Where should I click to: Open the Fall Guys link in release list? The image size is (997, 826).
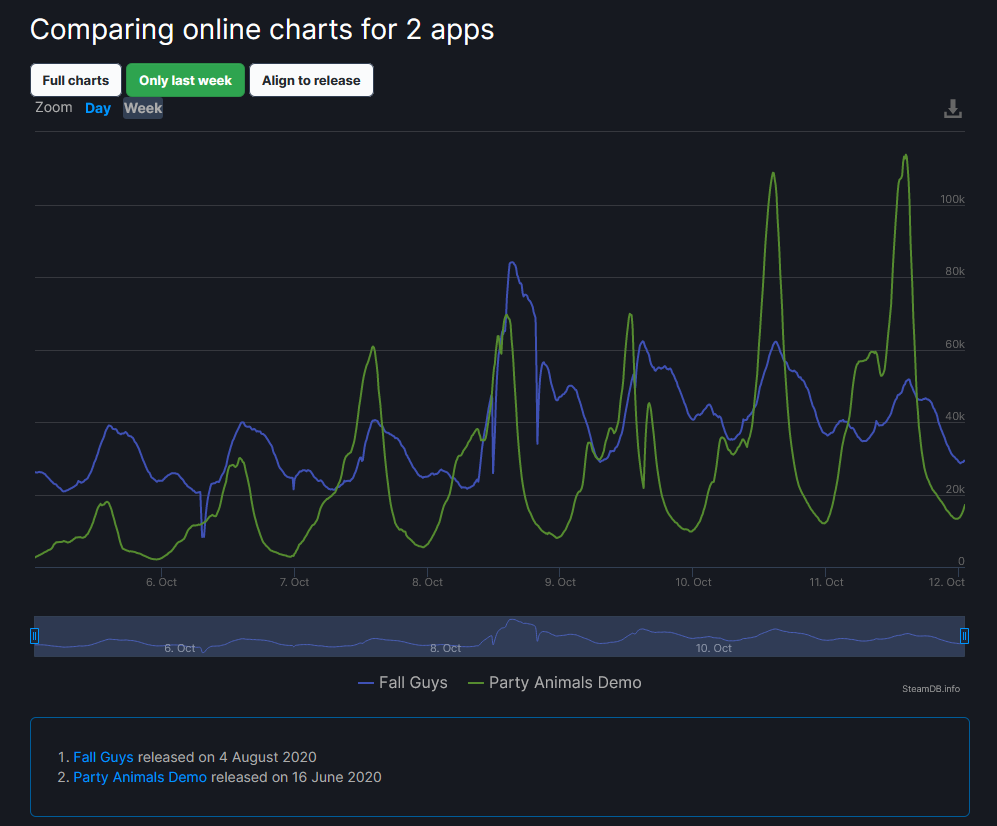point(103,757)
